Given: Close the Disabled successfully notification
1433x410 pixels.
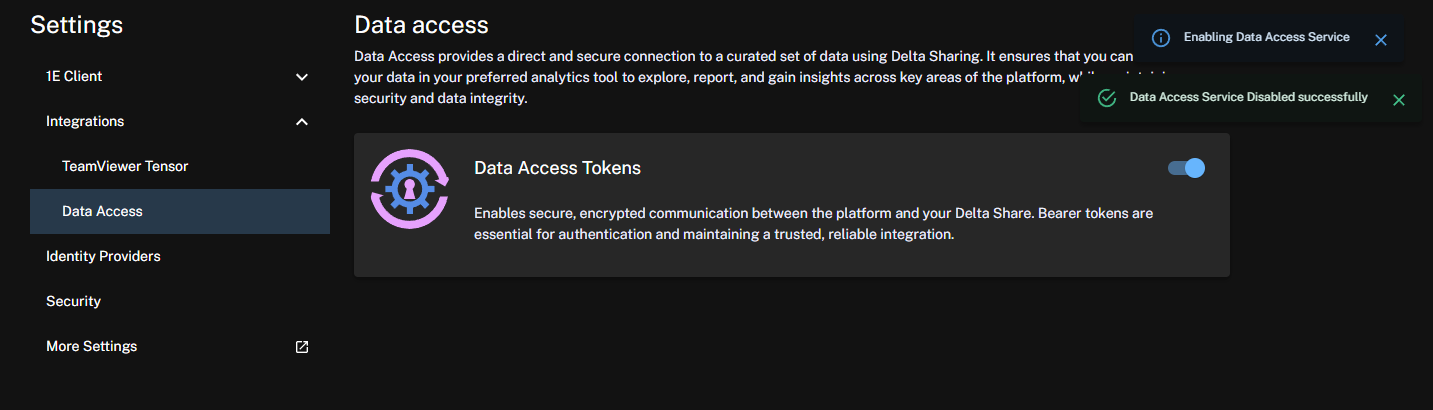Looking at the screenshot, I should coord(1399,99).
